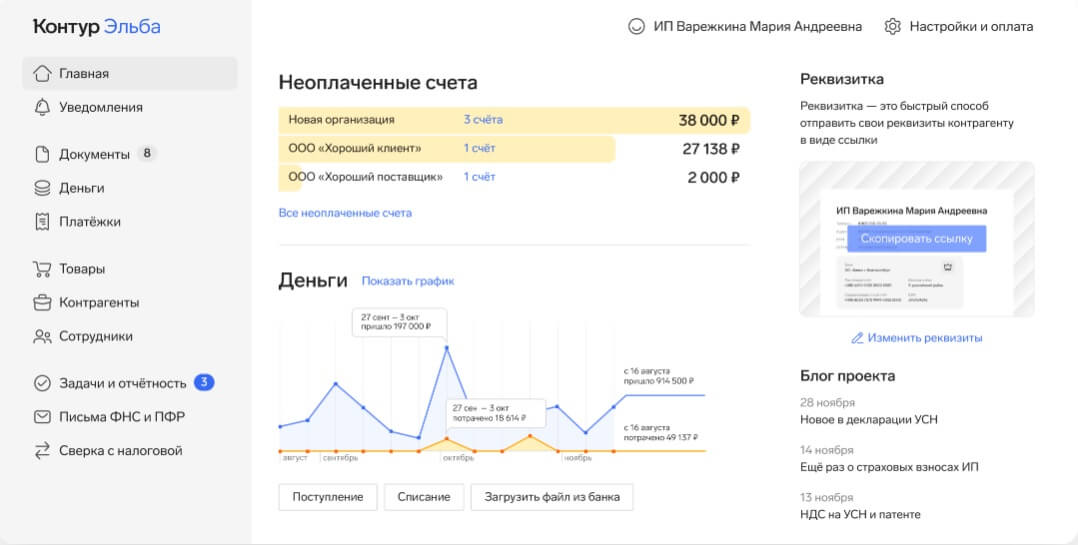The image size is (1078, 545).
Task: Click the Контрагенты briefcase icon
Action: tap(42, 302)
